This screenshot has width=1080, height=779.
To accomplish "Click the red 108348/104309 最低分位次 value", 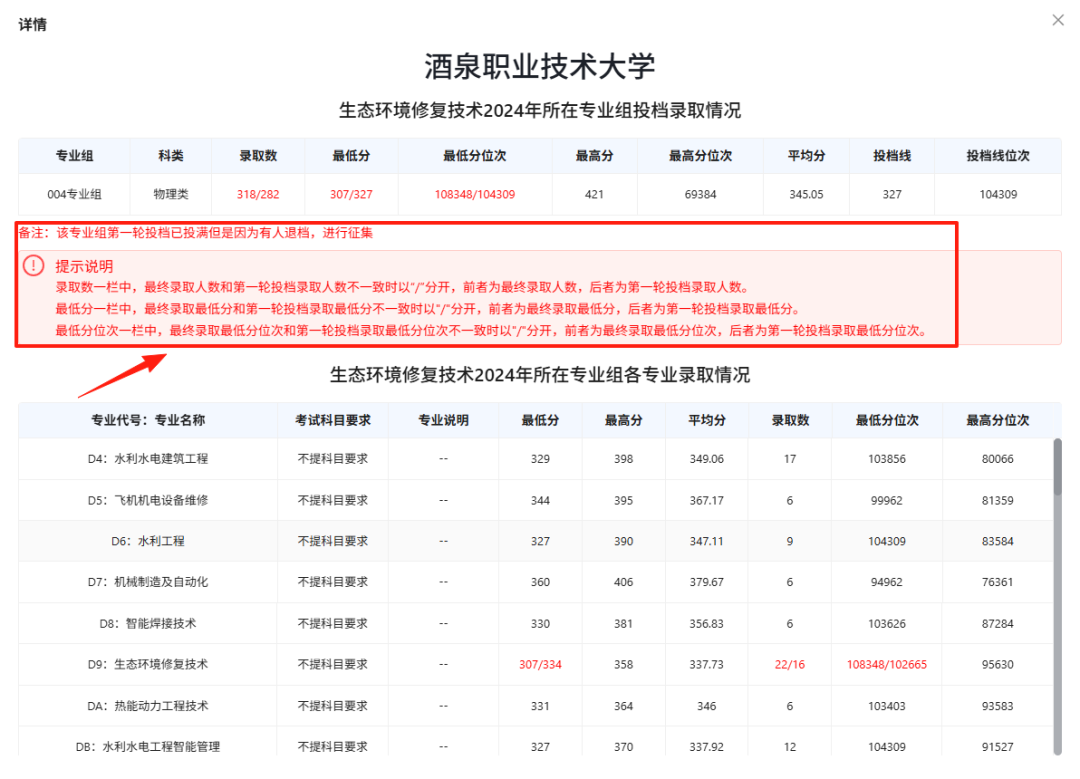I will tap(475, 194).
